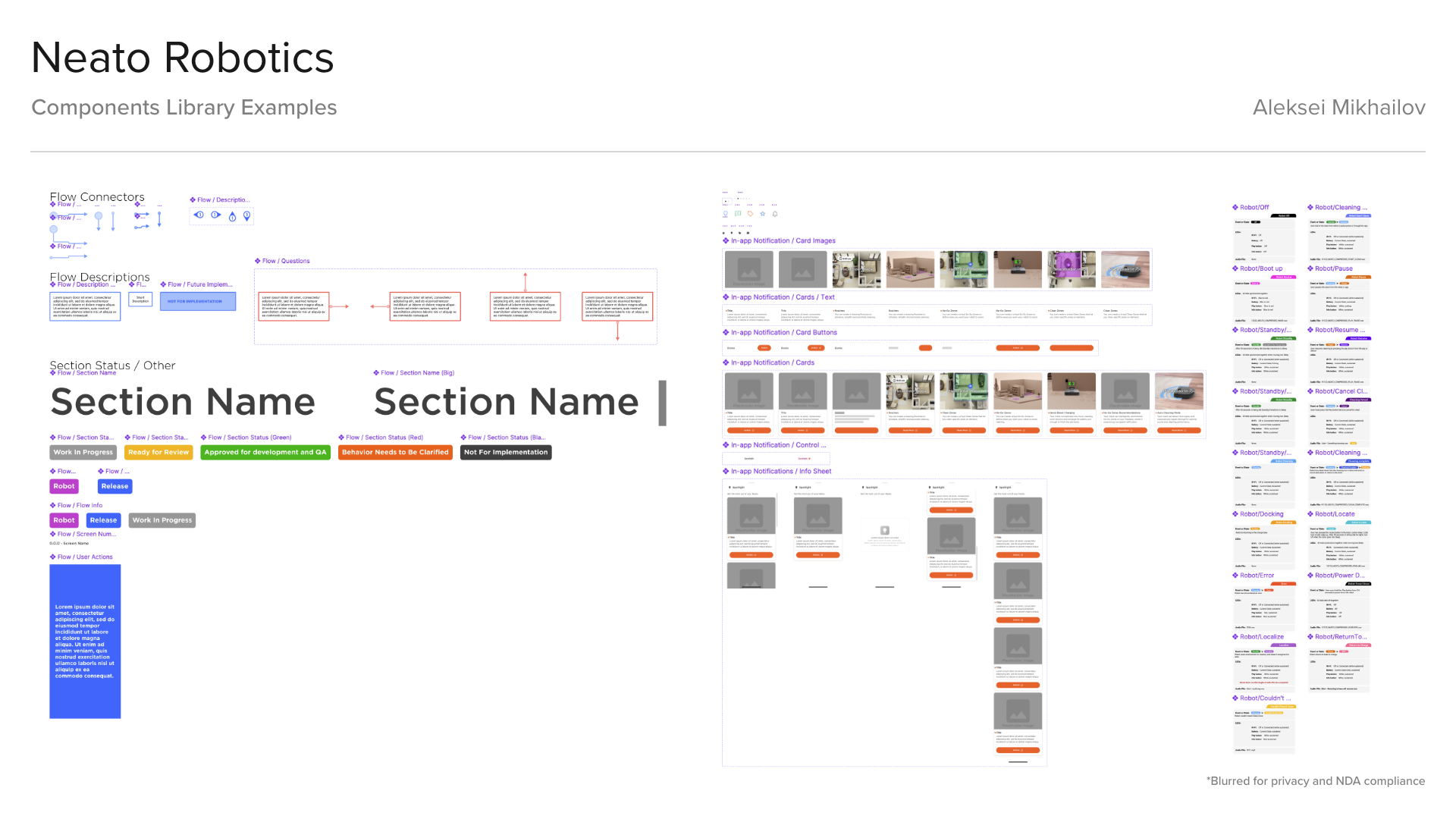The image size is (1456, 819).
Task: Click the first gray placeholder in Card Images
Action: tap(749, 269)
